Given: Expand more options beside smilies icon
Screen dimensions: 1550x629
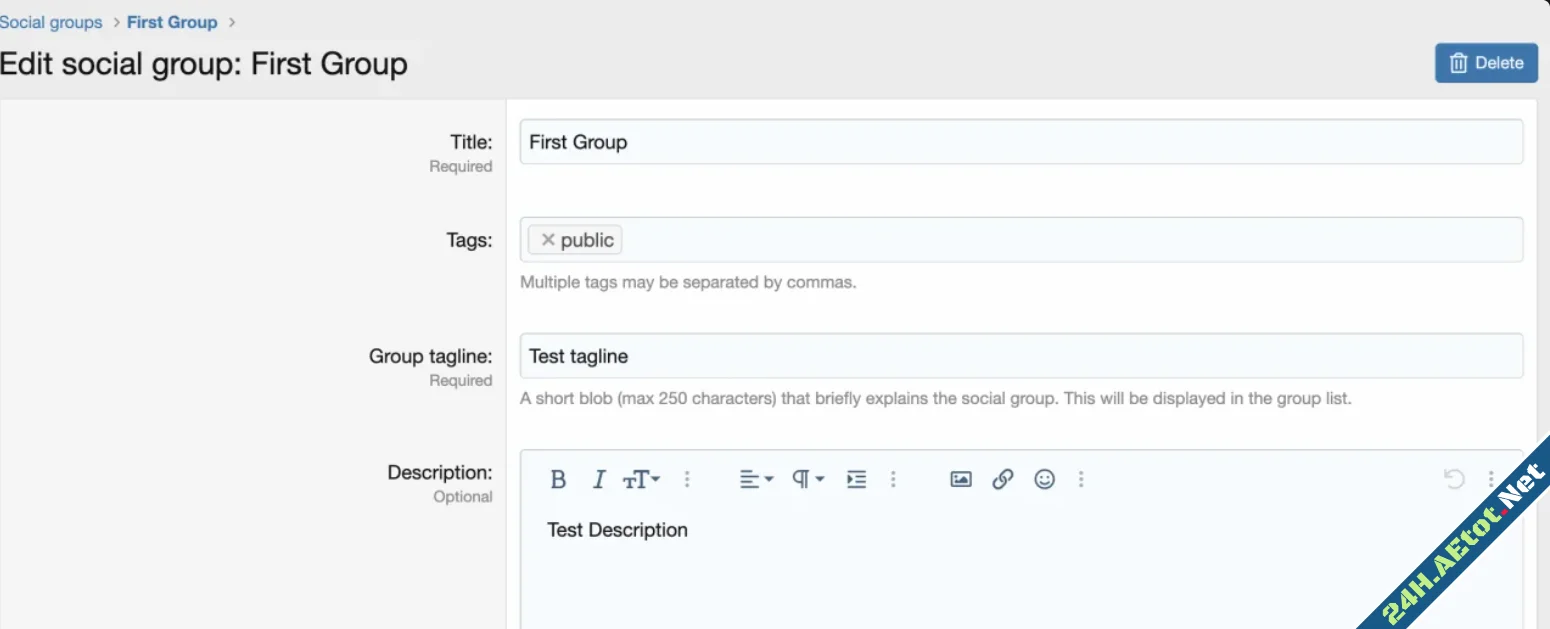Looking at the screenshot, I should 1081,480.
